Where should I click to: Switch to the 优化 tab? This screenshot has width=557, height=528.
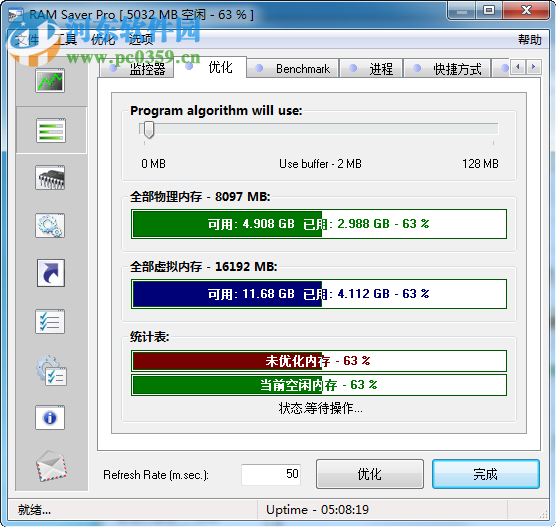click(210, 67)
